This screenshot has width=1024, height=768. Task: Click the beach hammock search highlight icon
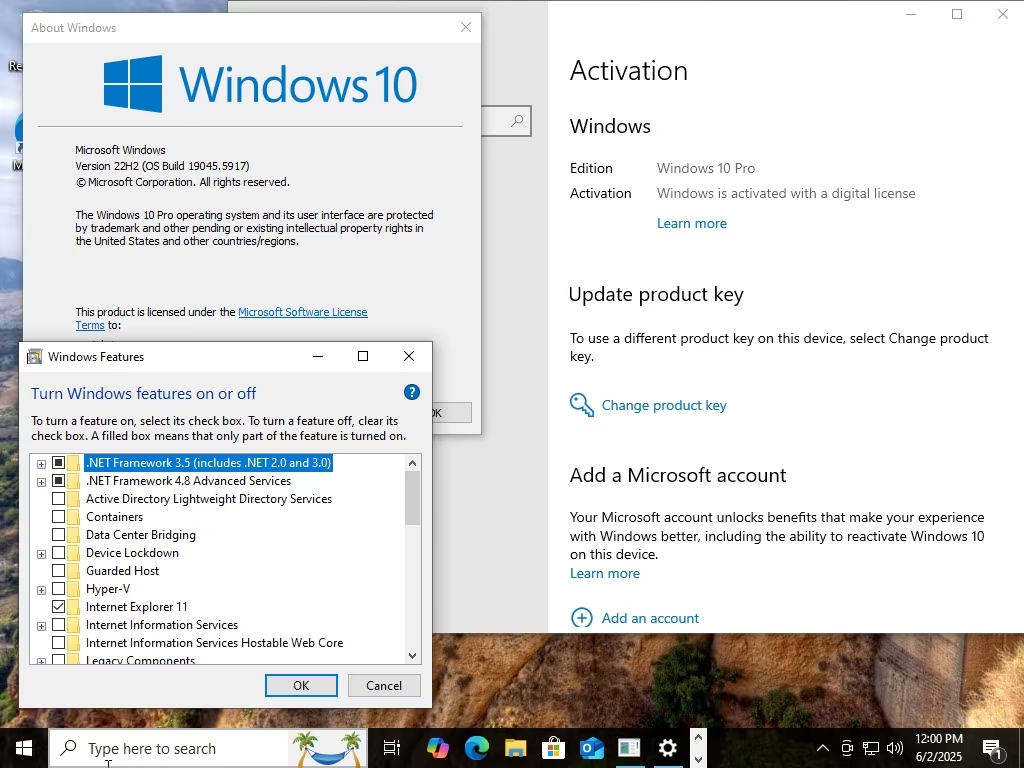coord(327,748)
